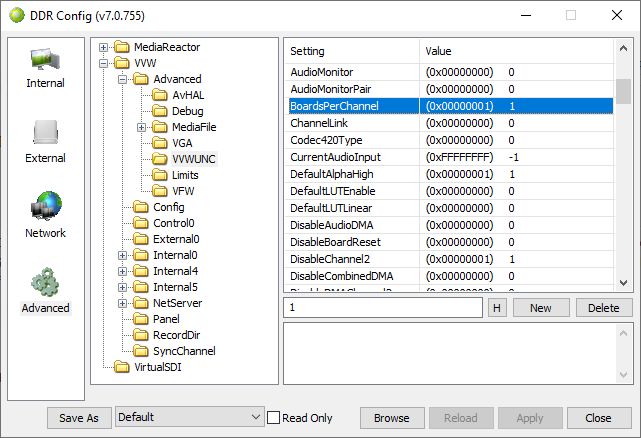Click the Config folder icon
Image resolution: width=641 pixels, height=438 pixels.
141,207
